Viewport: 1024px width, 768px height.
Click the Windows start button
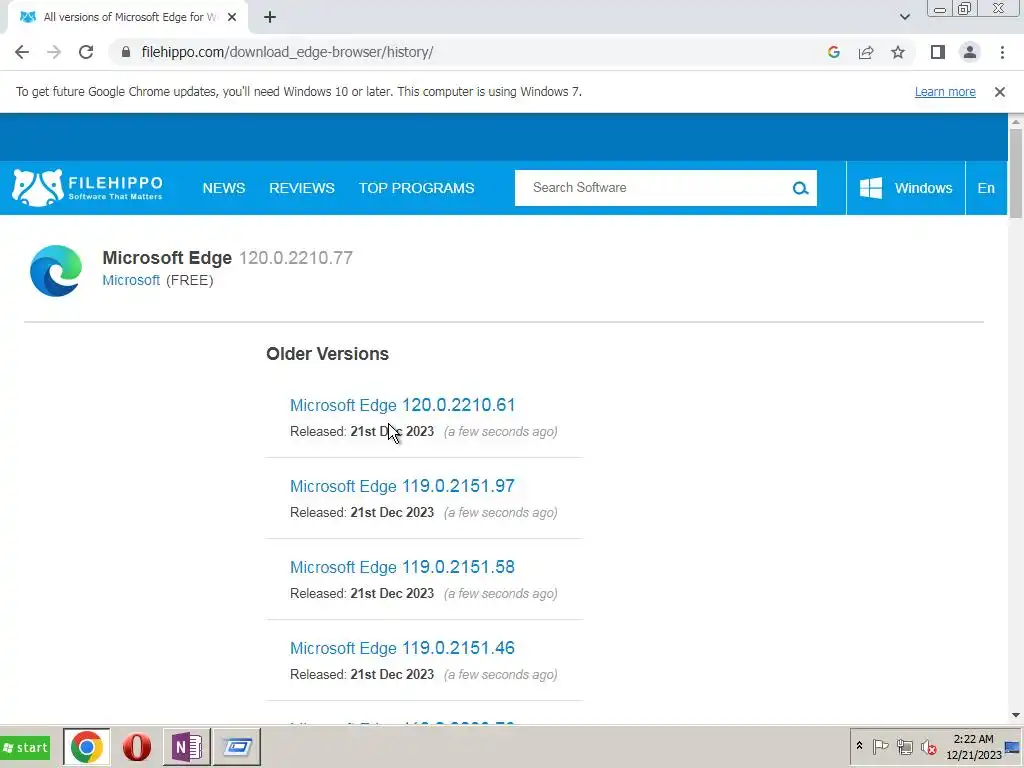tap(25, 747)
